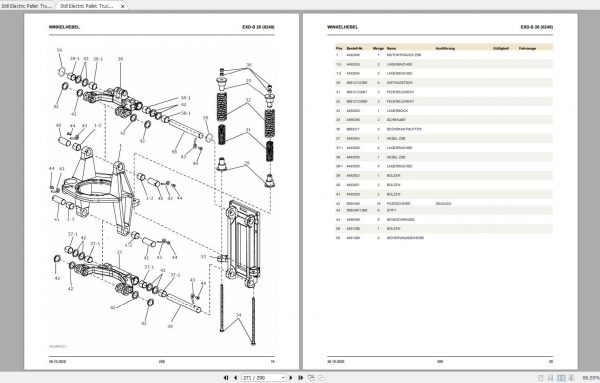
Task: Go to the first page
Action: tap(226, 378)
